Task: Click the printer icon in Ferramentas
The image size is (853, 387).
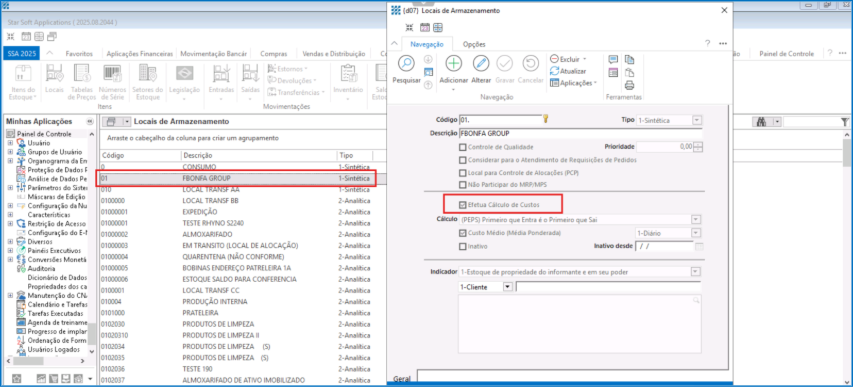Action: click(629, 84)
